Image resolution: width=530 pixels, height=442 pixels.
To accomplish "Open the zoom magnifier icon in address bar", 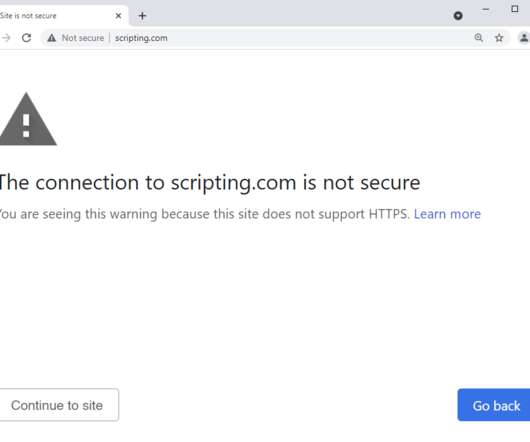I will (x=478, y=38).
